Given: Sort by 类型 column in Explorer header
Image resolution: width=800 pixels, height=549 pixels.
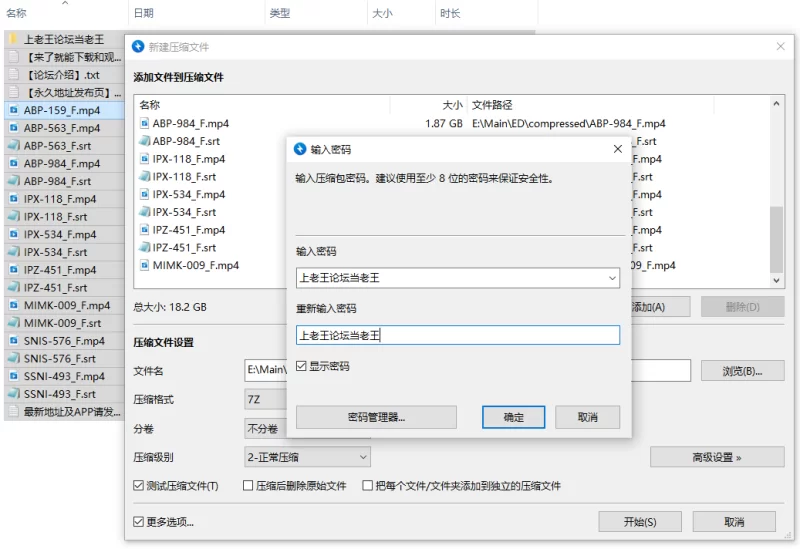Looking at the screenshot, I should (x=280, y=13).
